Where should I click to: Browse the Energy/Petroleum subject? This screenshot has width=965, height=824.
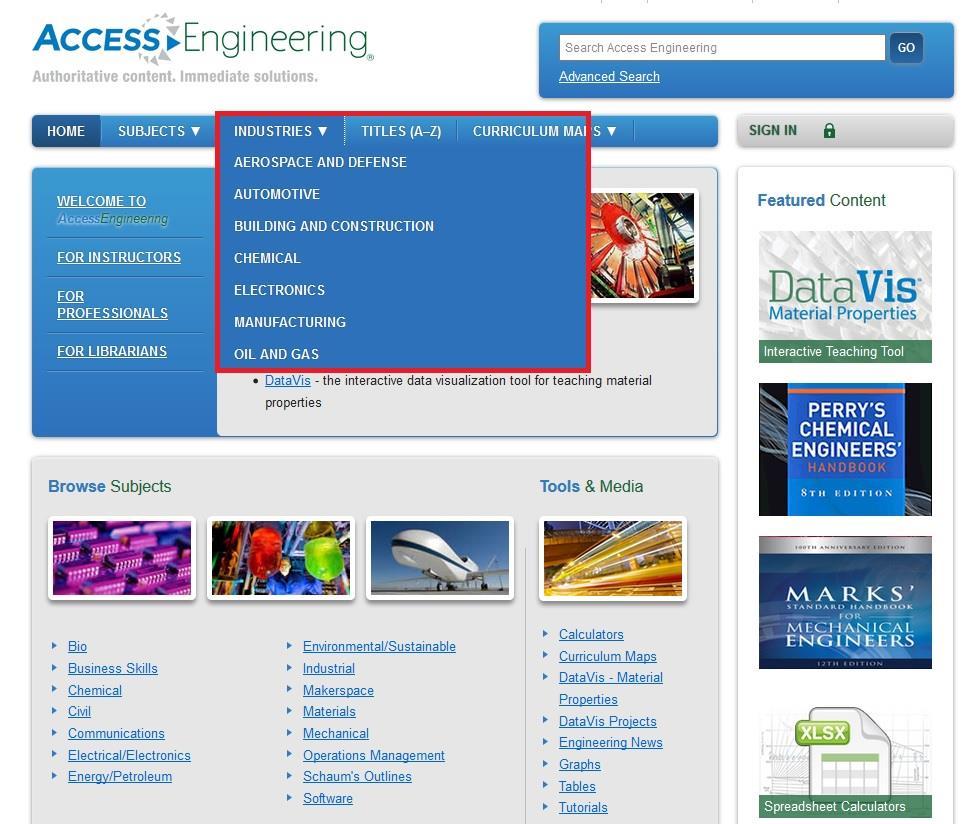(120, 777)
